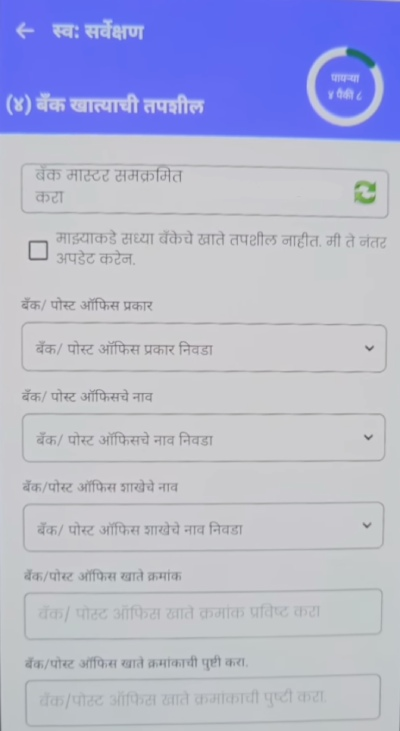This screenshot has width=400, height=731.
Task: Tap the green sync refresh icon
Action: pyautogui.click(x=365, y=193)
